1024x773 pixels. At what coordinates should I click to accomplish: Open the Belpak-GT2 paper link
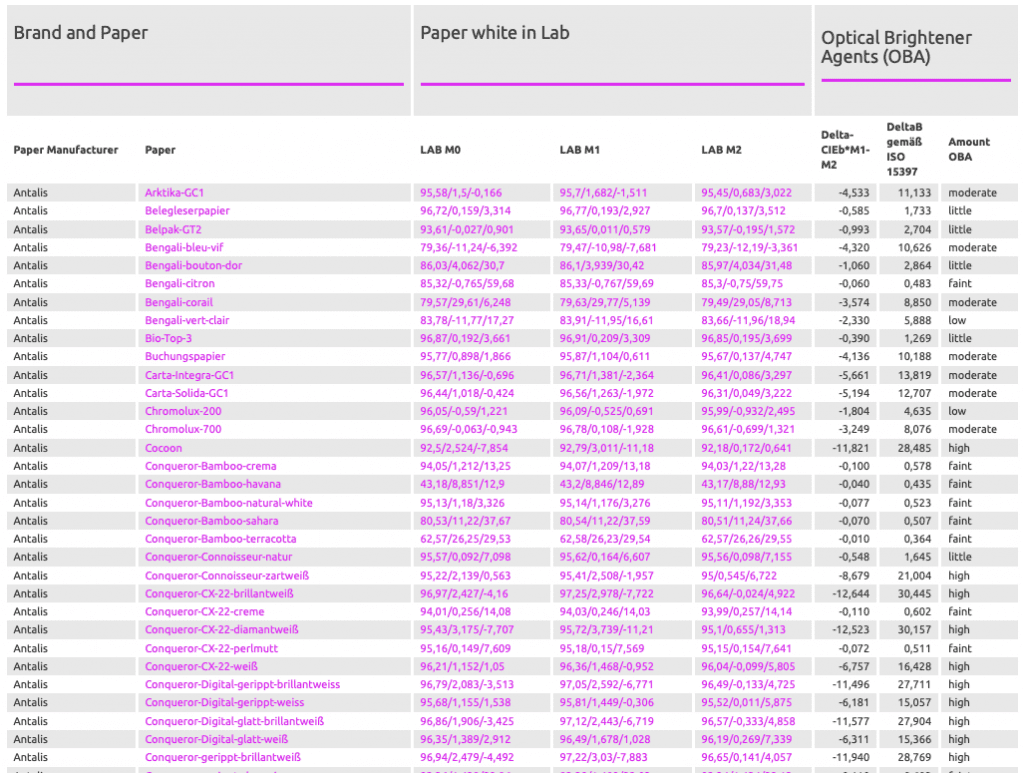coord(173,230)
